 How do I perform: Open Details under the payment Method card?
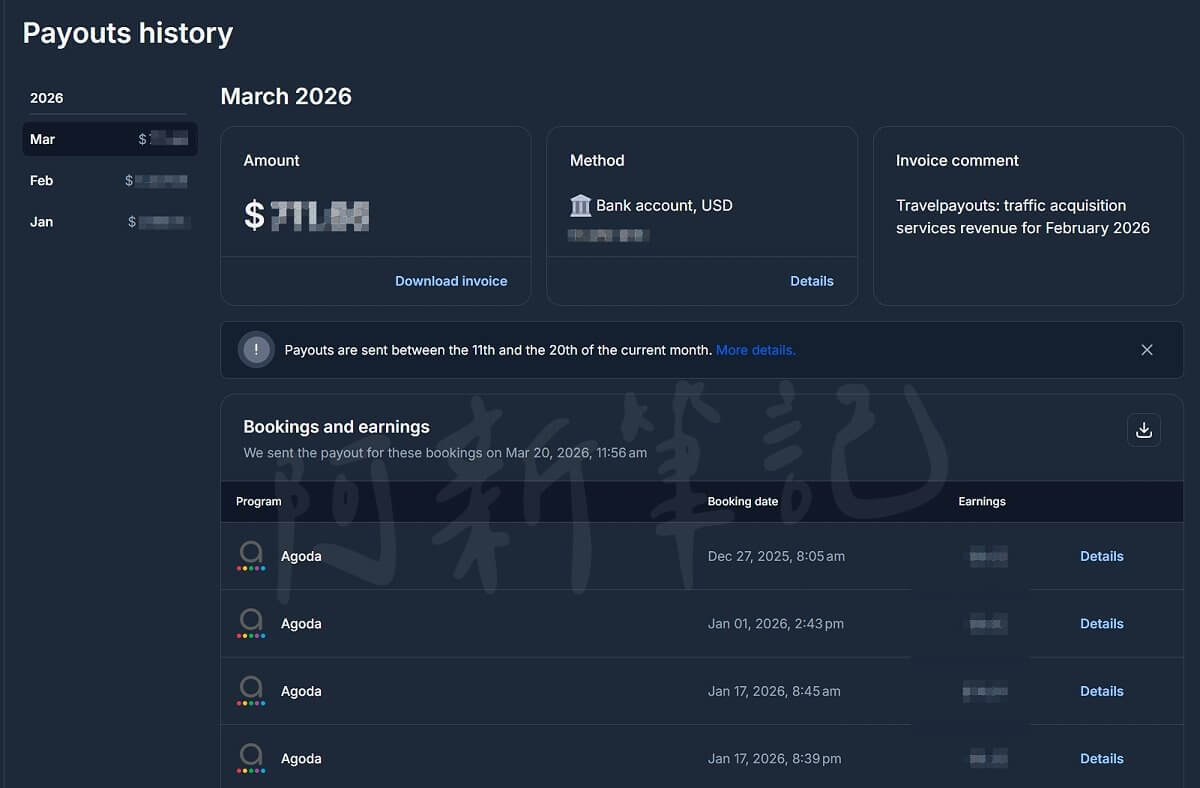tap(812, 281)
